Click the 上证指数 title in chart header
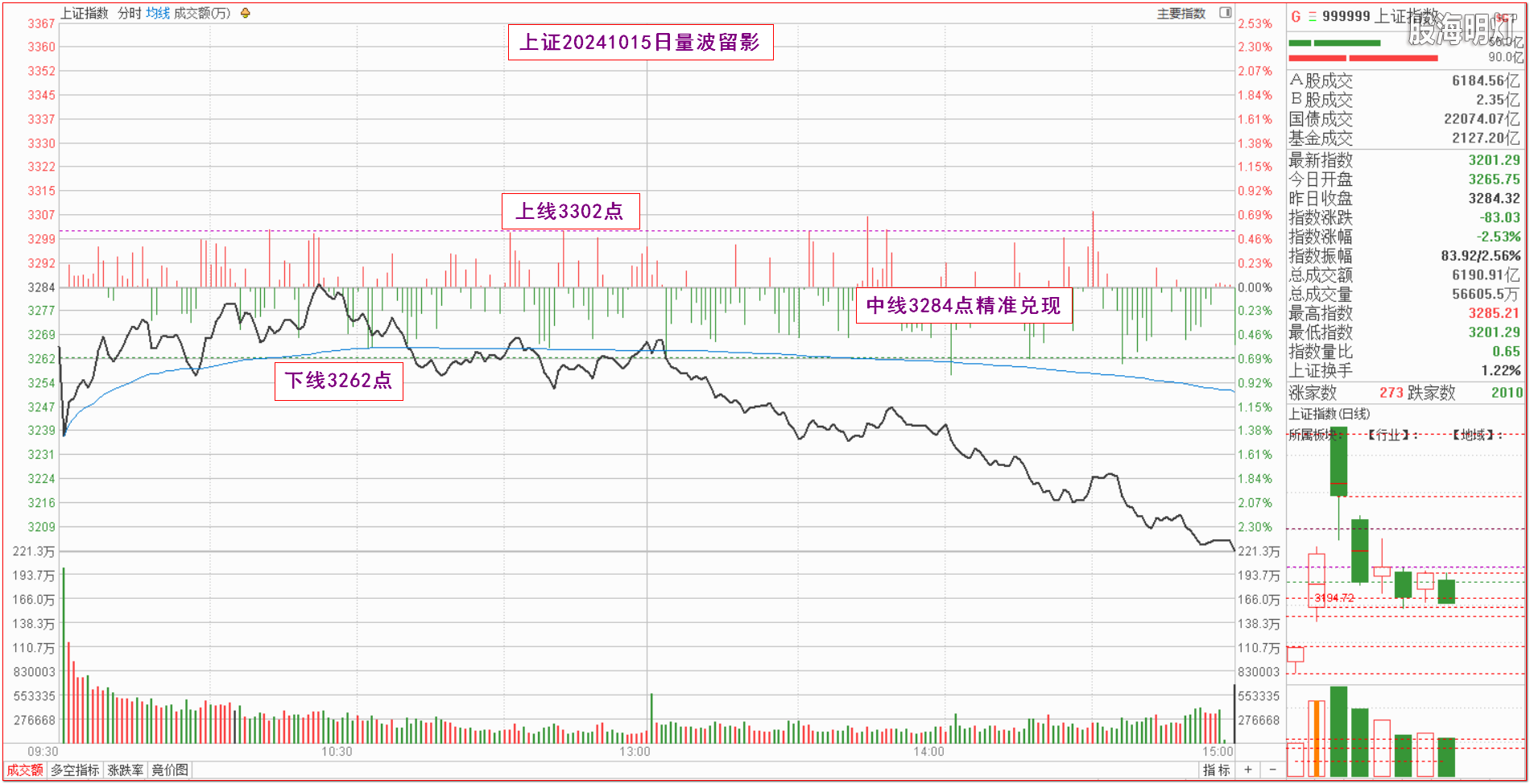This screenshot has height=784, width=1530. tap(85, 13)
